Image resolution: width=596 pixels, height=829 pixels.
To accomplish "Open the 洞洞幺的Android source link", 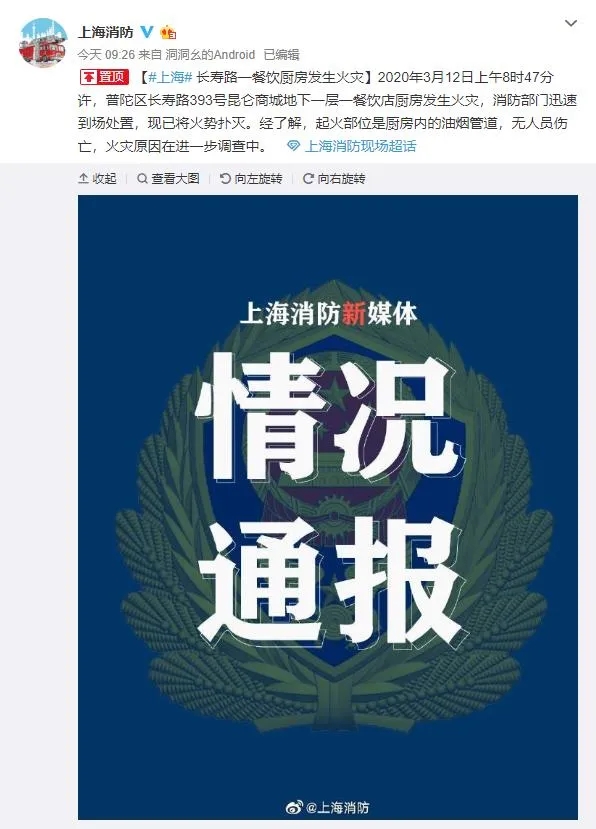I will click(x=210, y=54).
